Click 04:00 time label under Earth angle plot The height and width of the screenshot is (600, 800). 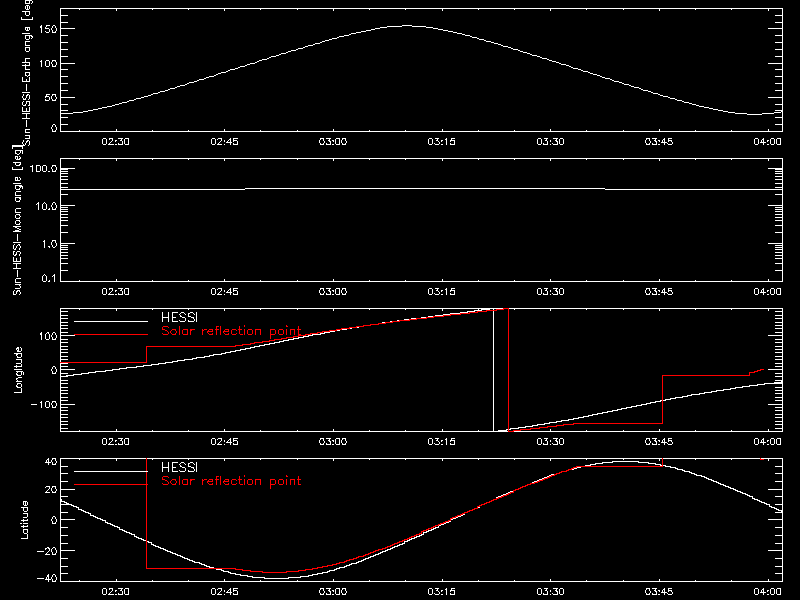767,142
